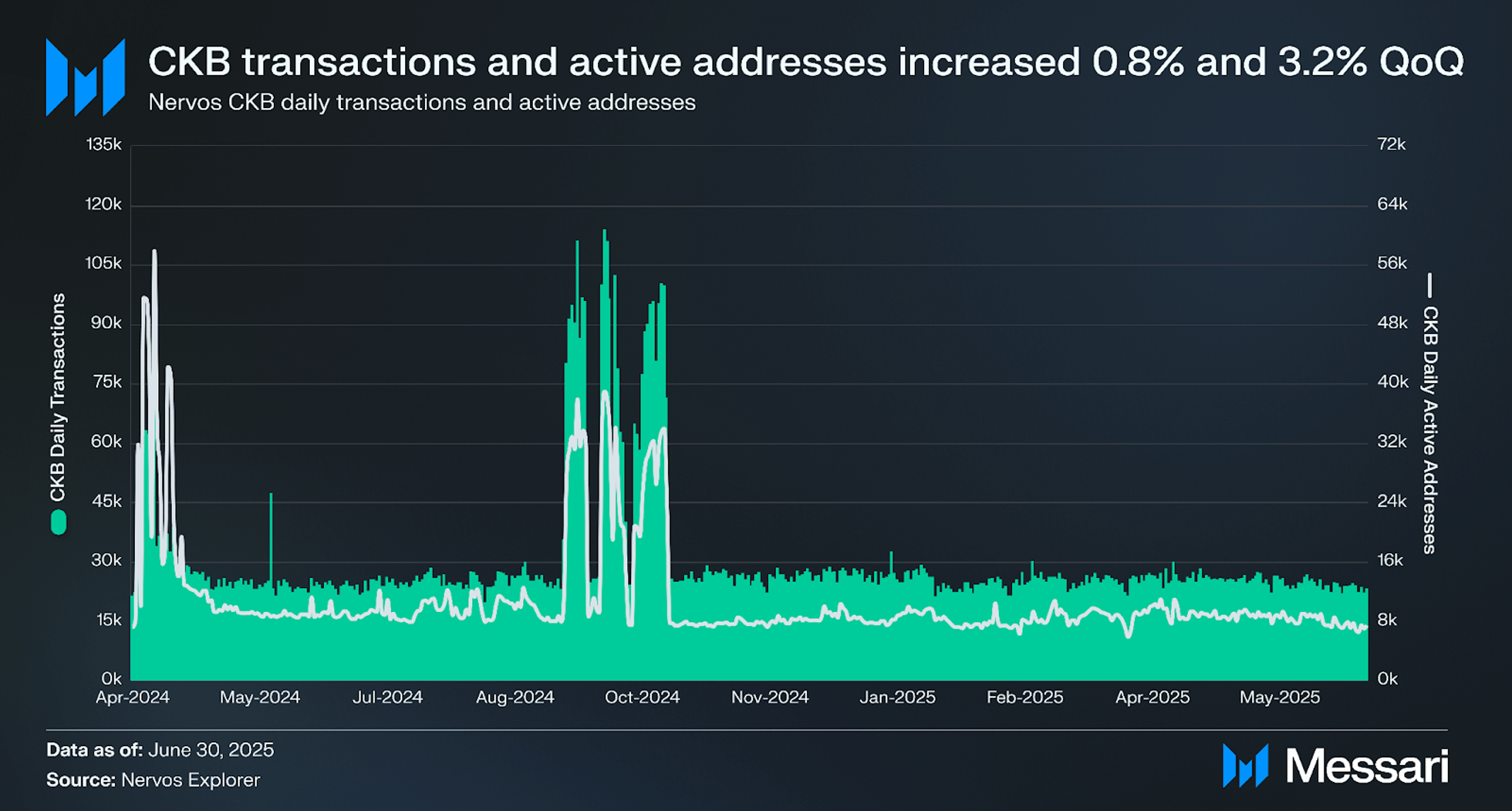Click the CKB Daily Transactions axis title
Screen dimensions: 1512x811
coord(58,397)
